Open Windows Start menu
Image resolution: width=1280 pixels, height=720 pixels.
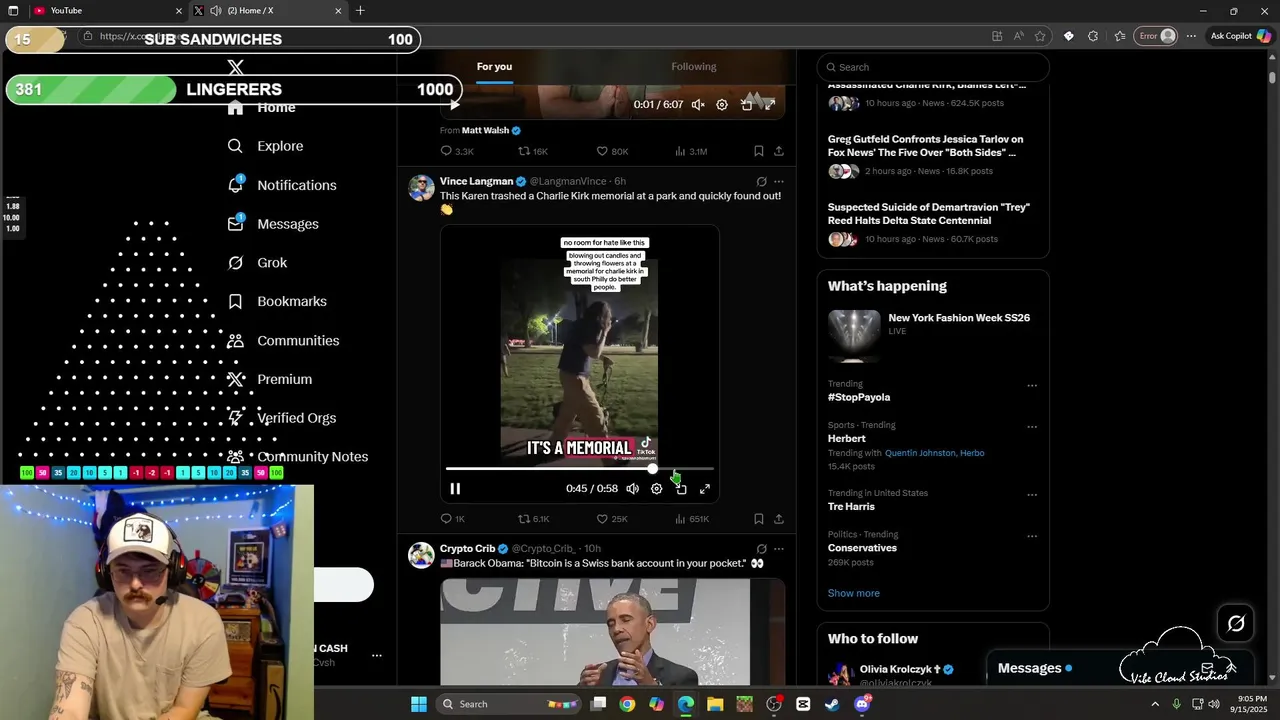click(419, 704)
